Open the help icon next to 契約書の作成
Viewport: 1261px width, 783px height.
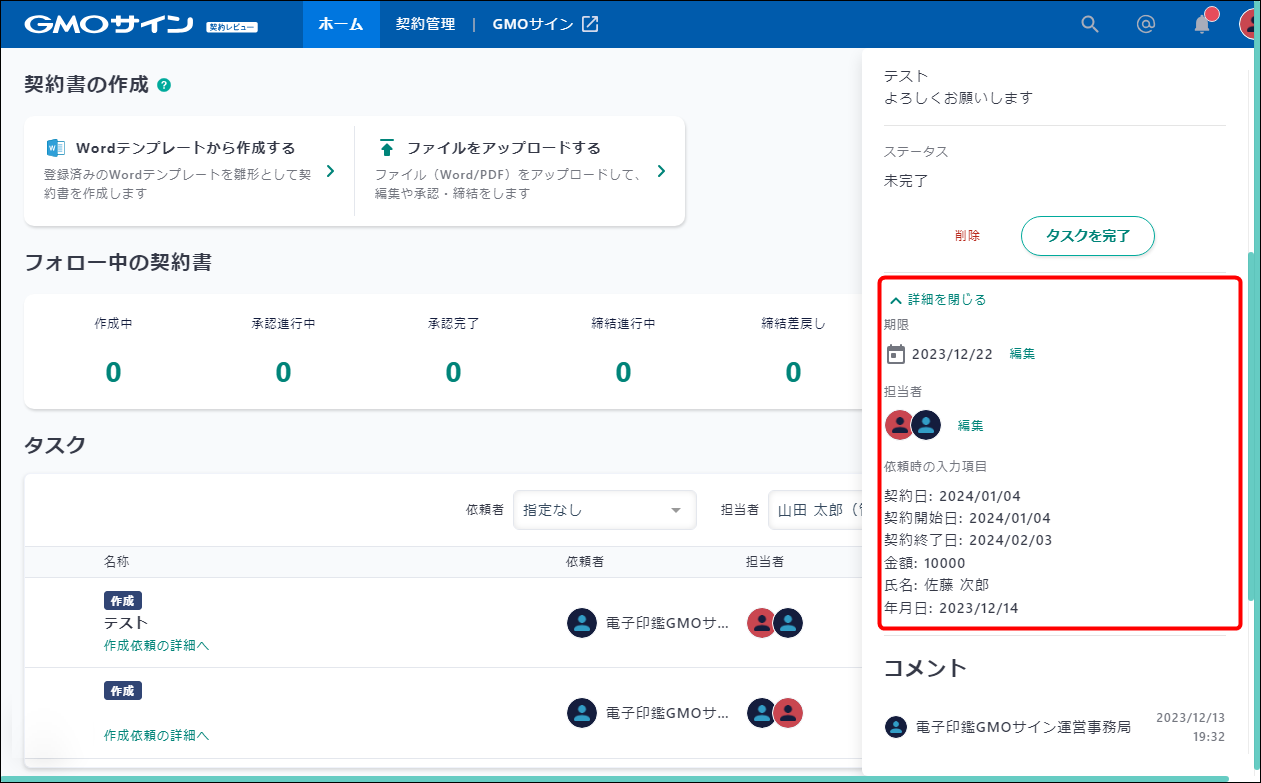[164, 85]
